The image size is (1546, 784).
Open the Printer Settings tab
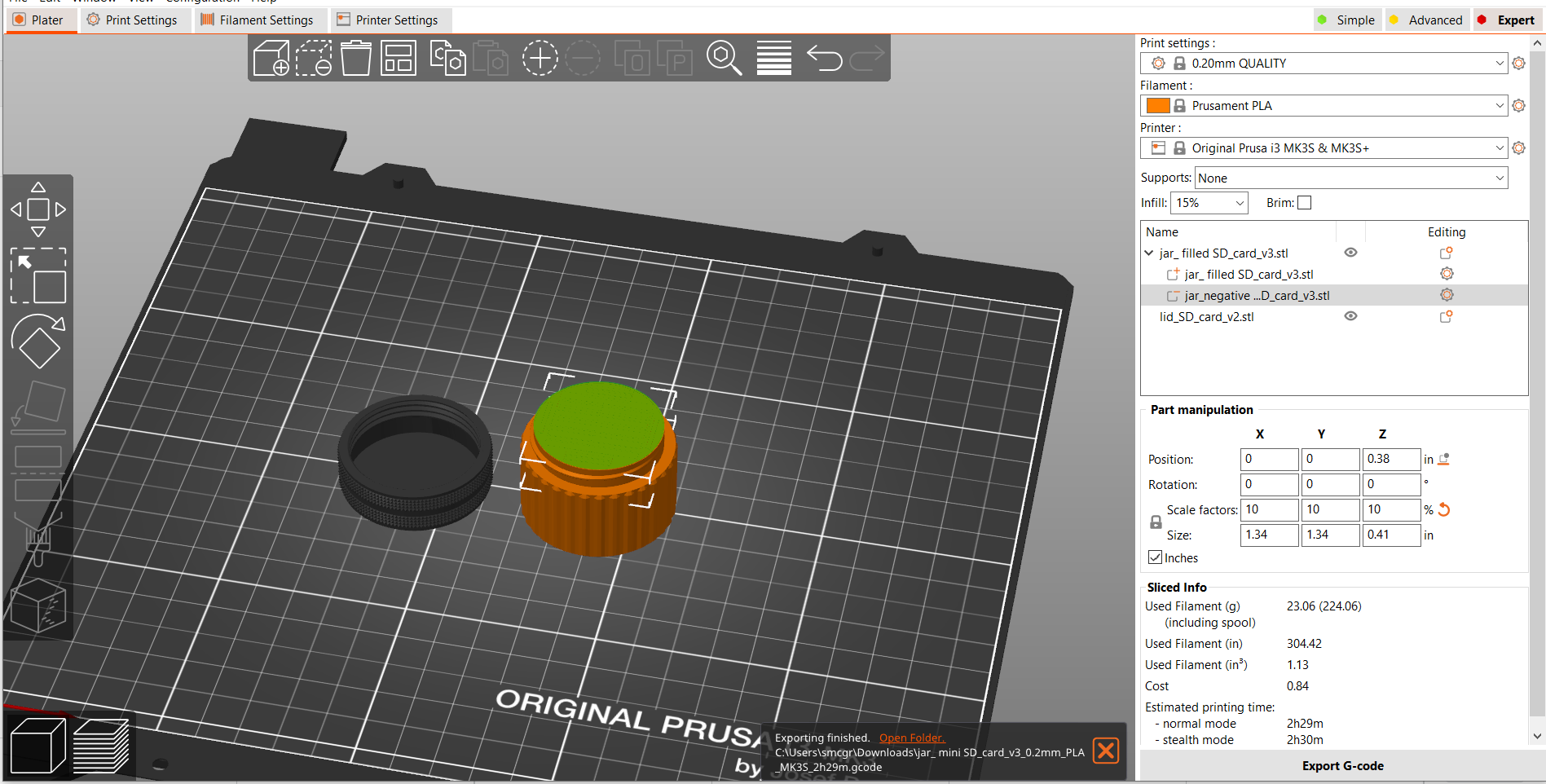point(390,20)
